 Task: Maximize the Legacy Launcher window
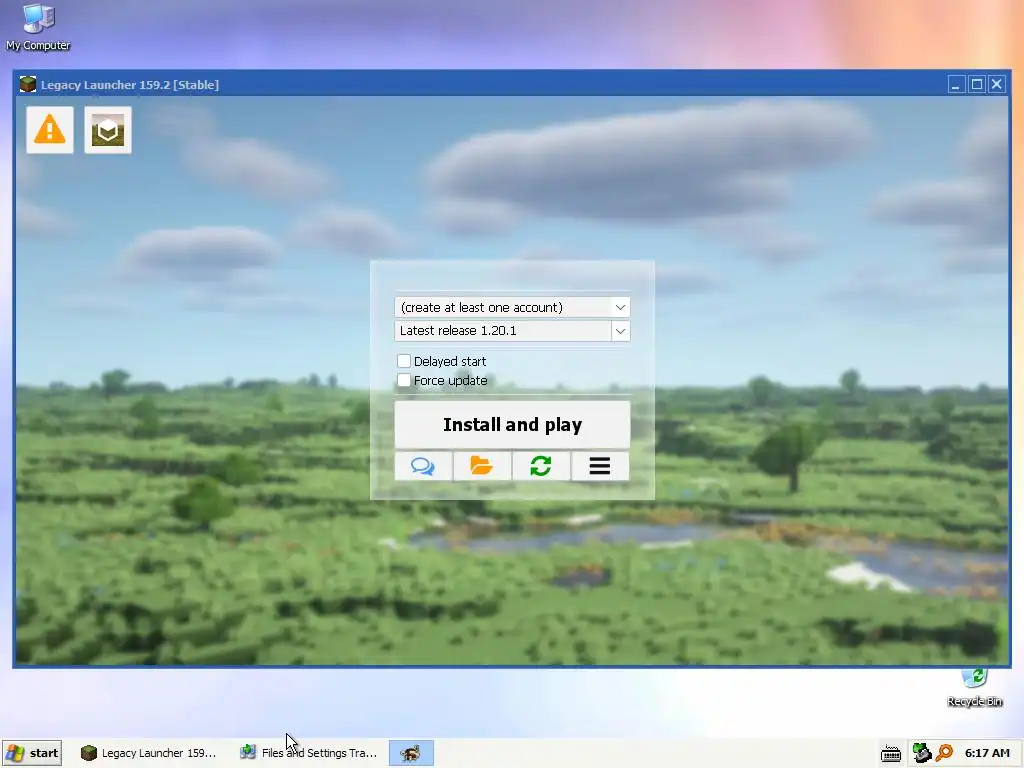[976, 84]
